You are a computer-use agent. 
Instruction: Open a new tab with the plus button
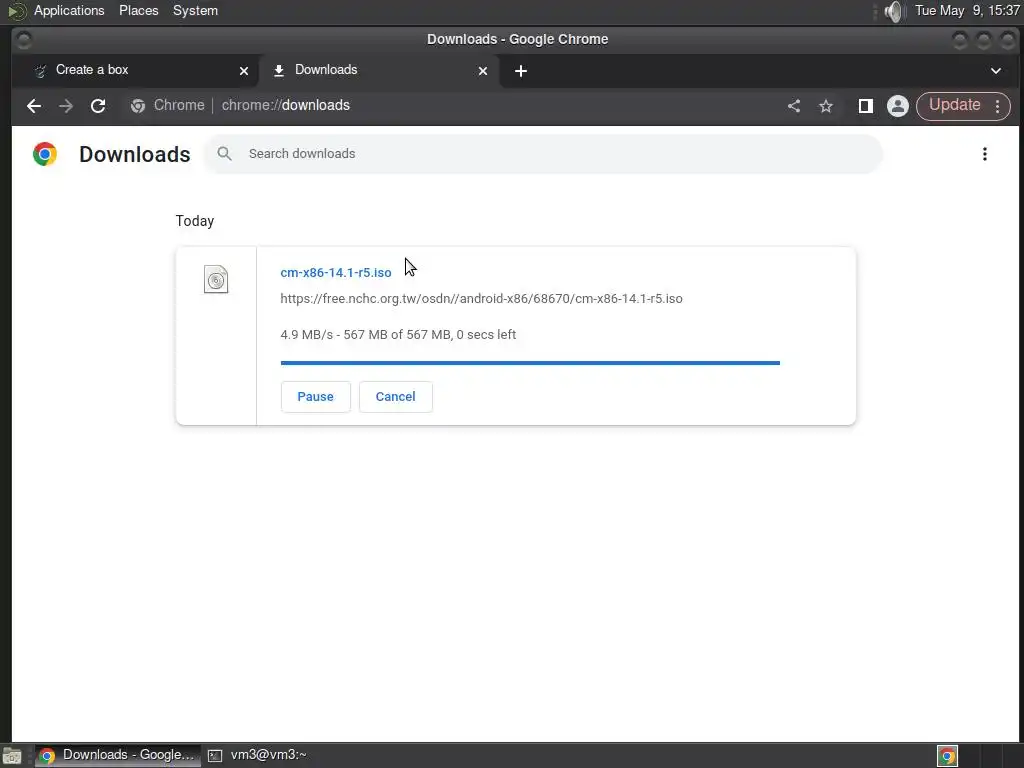(520, 71)
